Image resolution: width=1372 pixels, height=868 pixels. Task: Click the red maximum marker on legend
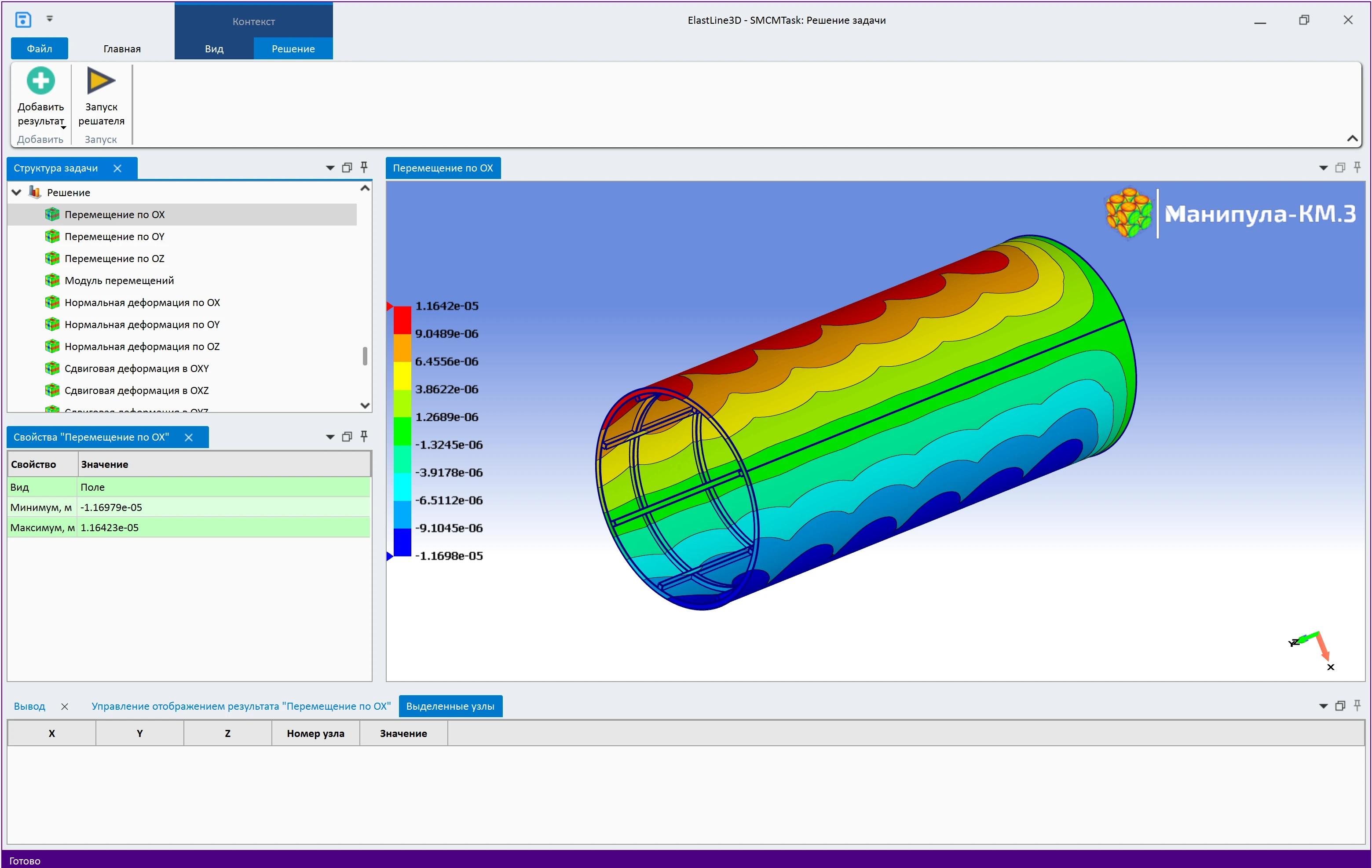click(x=390, y=306)
